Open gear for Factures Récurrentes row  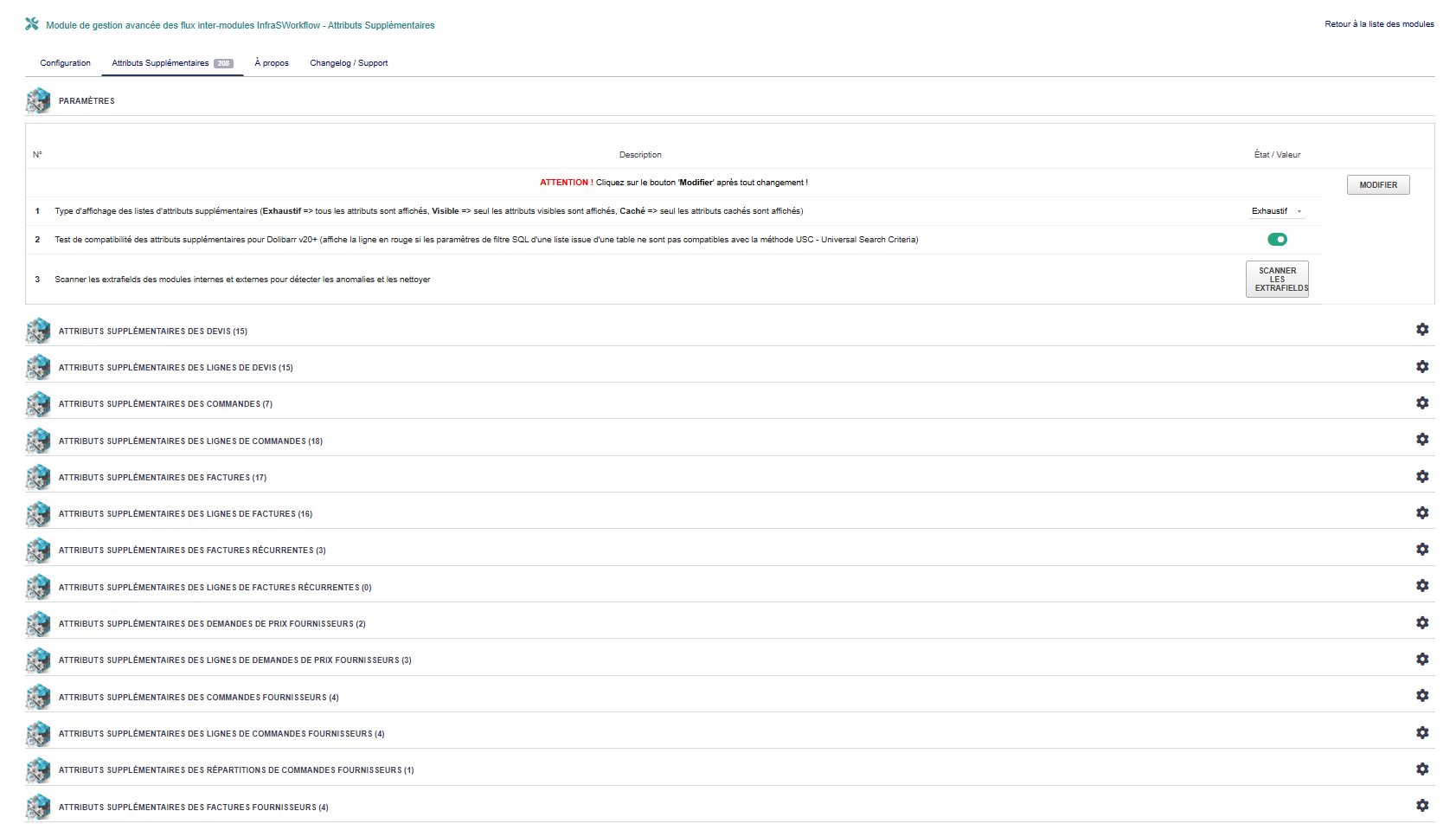(1421, 550)
